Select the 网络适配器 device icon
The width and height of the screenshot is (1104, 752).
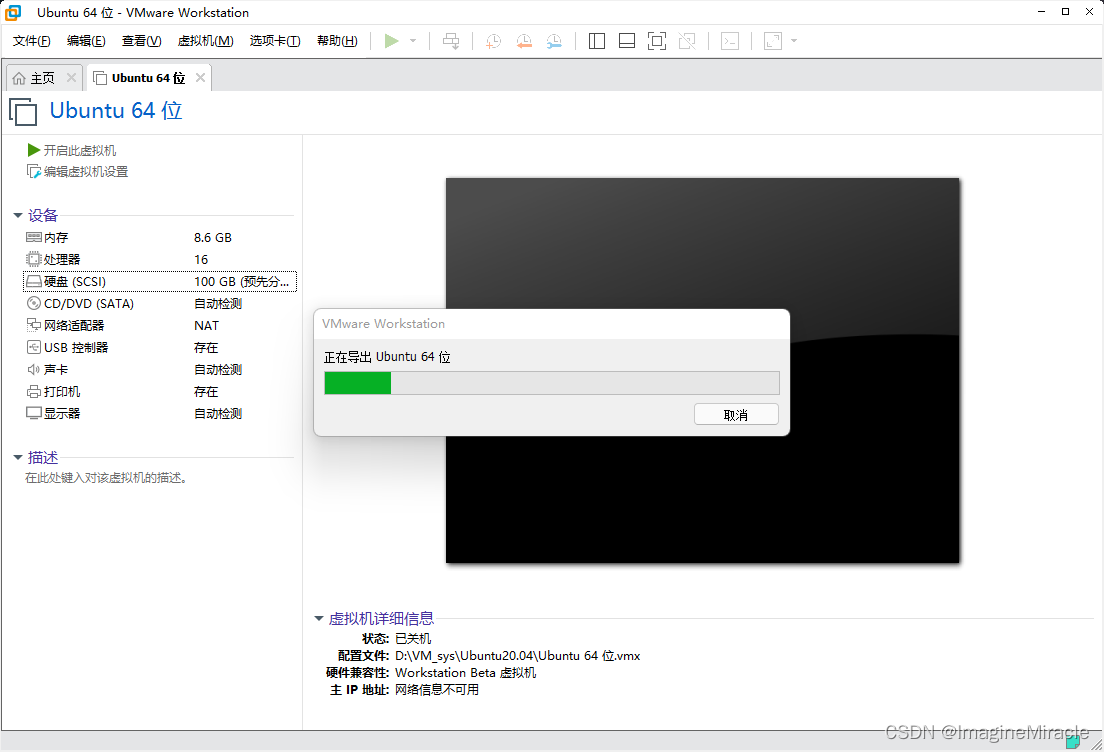[34, 325]
